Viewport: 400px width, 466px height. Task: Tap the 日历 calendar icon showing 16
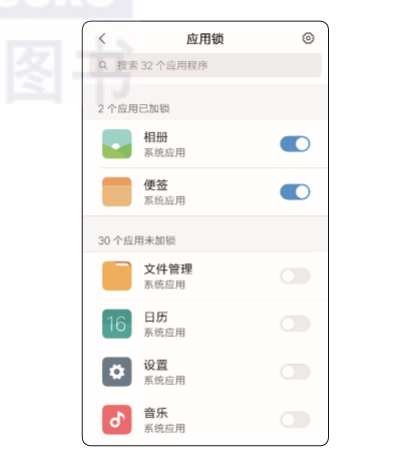click(117, 324)
